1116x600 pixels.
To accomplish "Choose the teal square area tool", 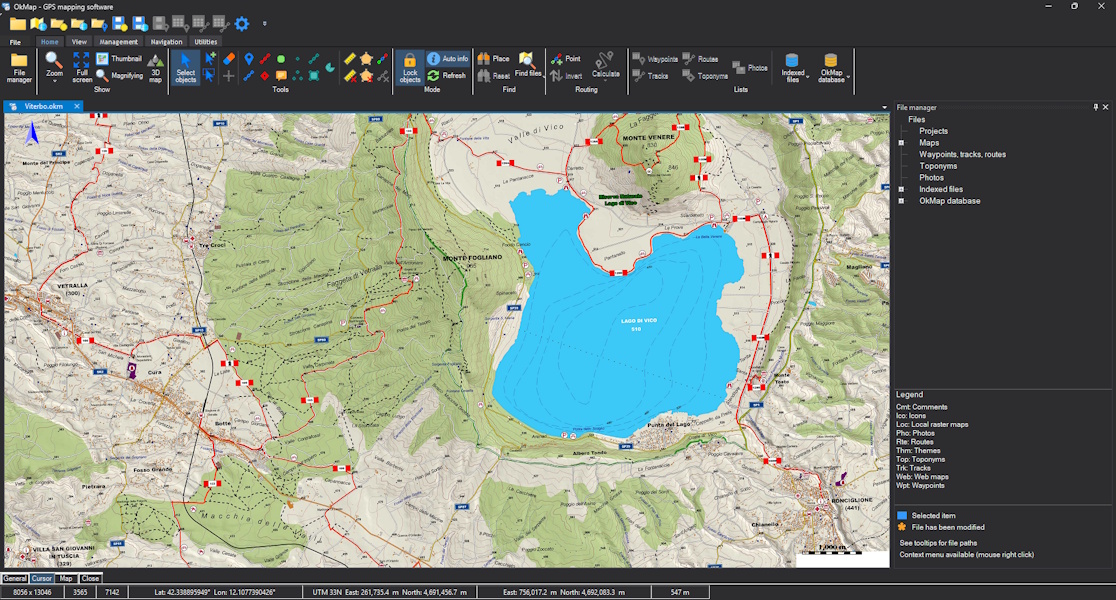I will pyautogui.click(x=314, y=75).
